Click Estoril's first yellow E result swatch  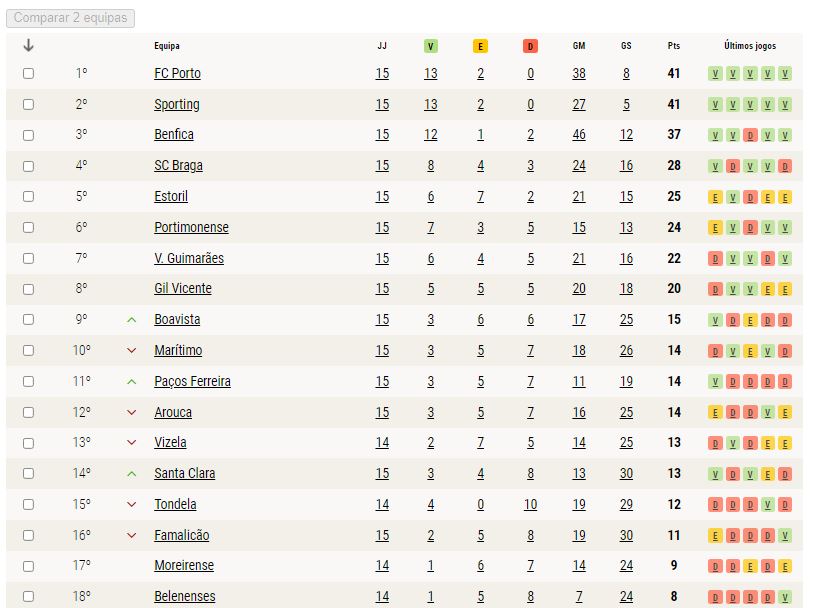[x=715, y=197]
